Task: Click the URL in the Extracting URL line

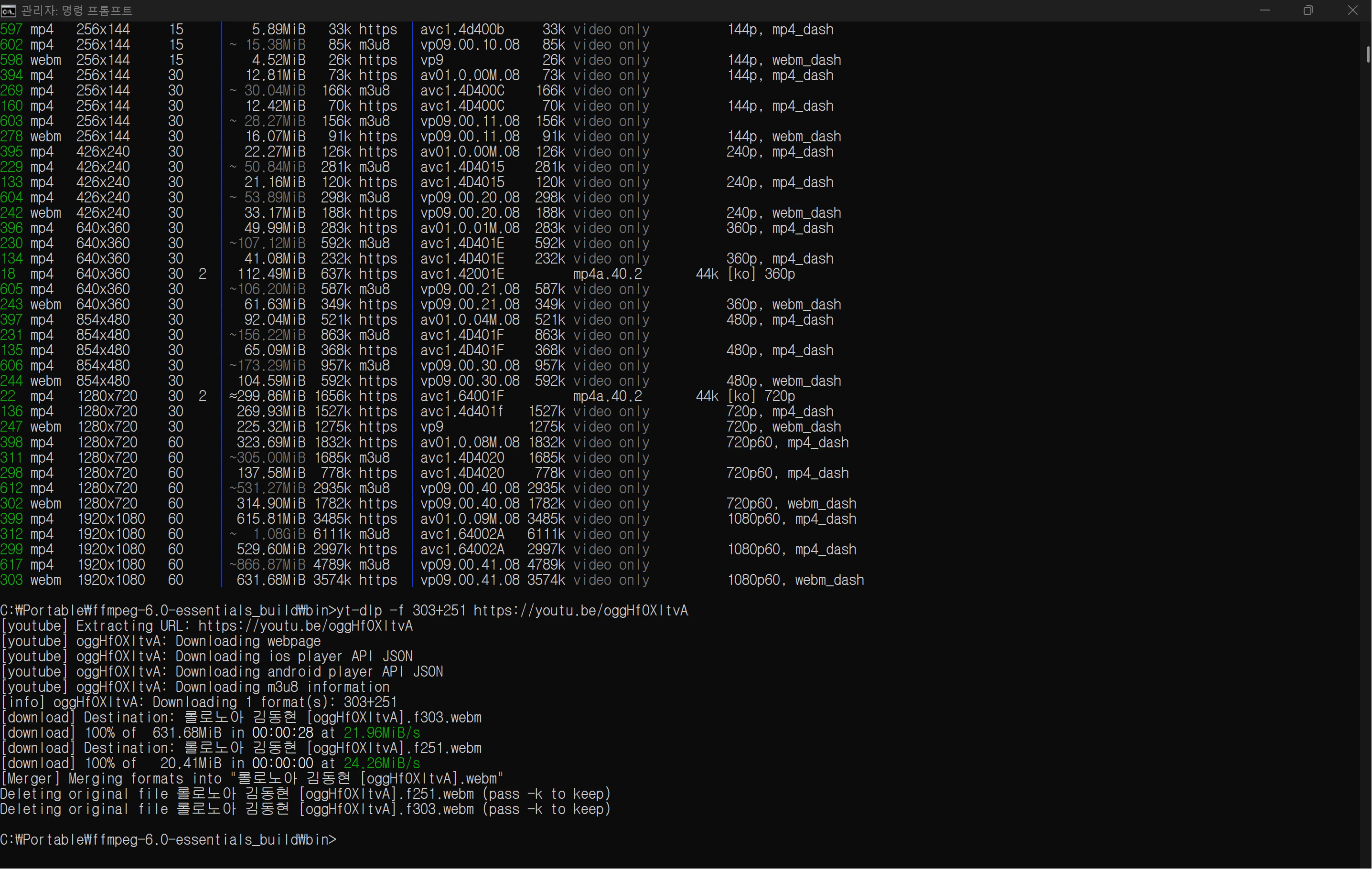Action: point(305,626)
